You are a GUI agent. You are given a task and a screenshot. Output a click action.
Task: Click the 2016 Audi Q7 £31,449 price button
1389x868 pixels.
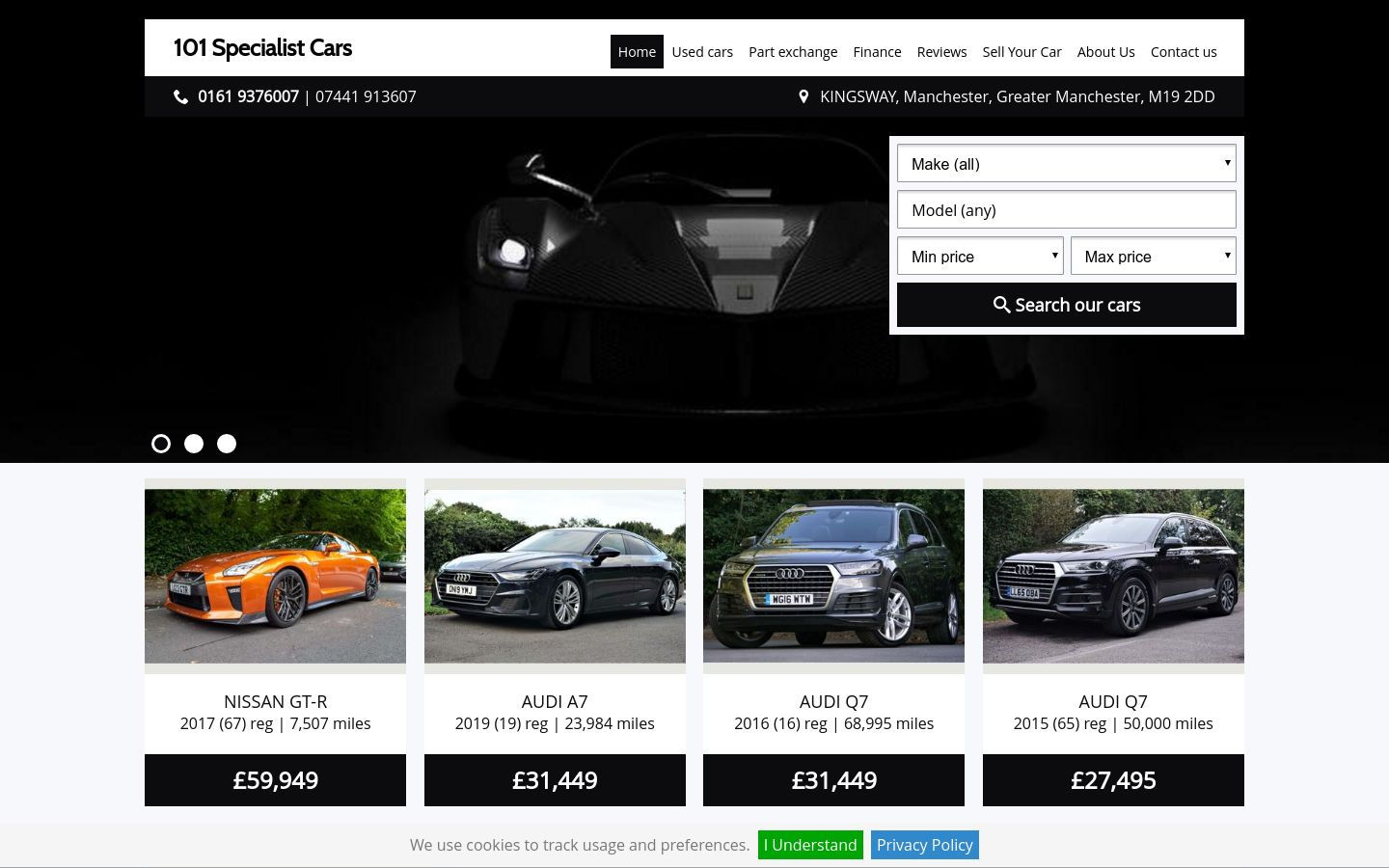coord(833,780)
